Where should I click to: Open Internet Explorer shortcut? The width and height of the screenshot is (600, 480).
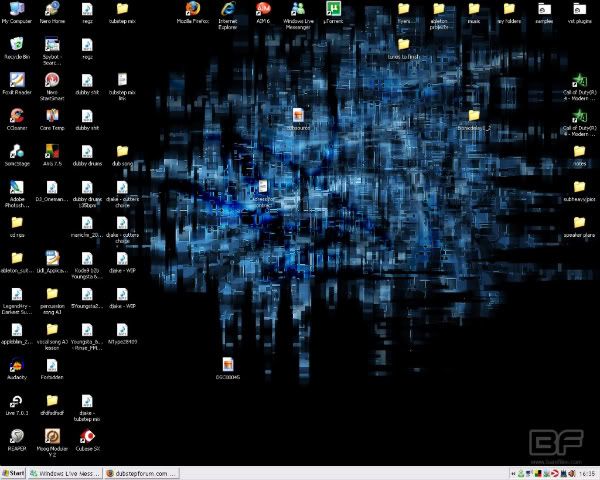[x=228, y=16]
